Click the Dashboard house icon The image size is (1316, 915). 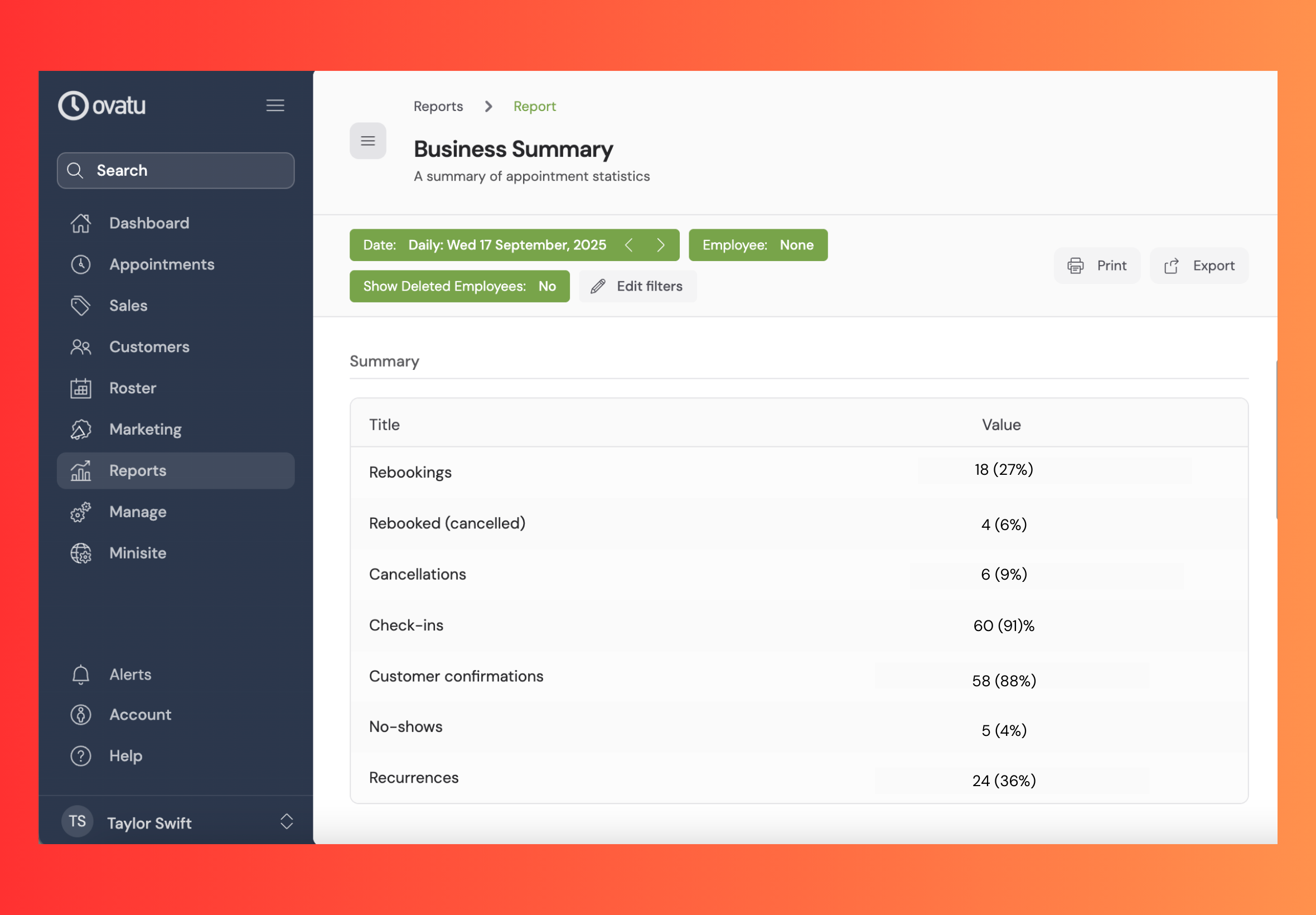coord(81,223)
